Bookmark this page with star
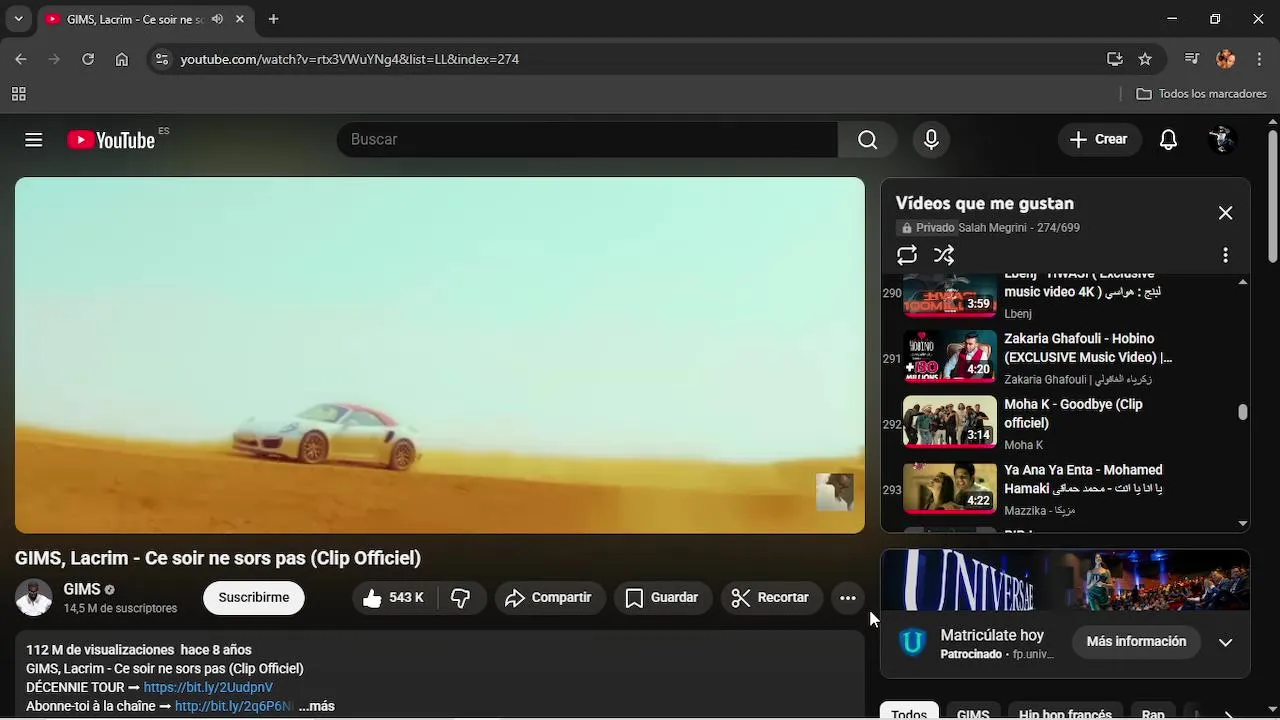This screenshot has width=1280, height=720. [x=1145, y=59]
